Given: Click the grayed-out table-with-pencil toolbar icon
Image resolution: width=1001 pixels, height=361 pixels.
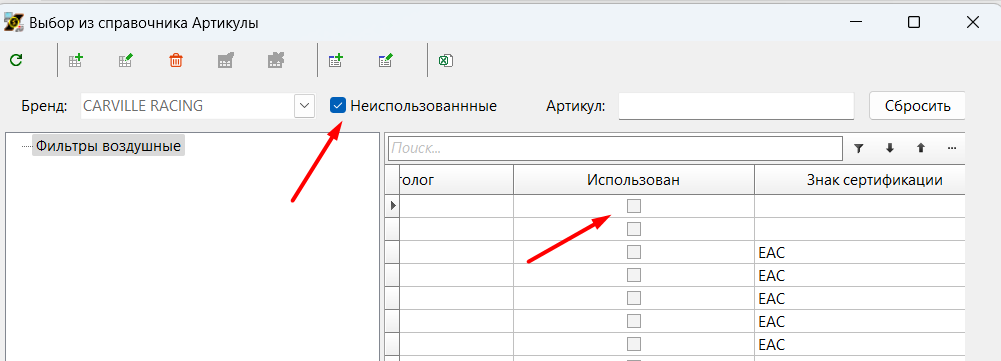Looking at the screenshot, I should tap(225, 61).
